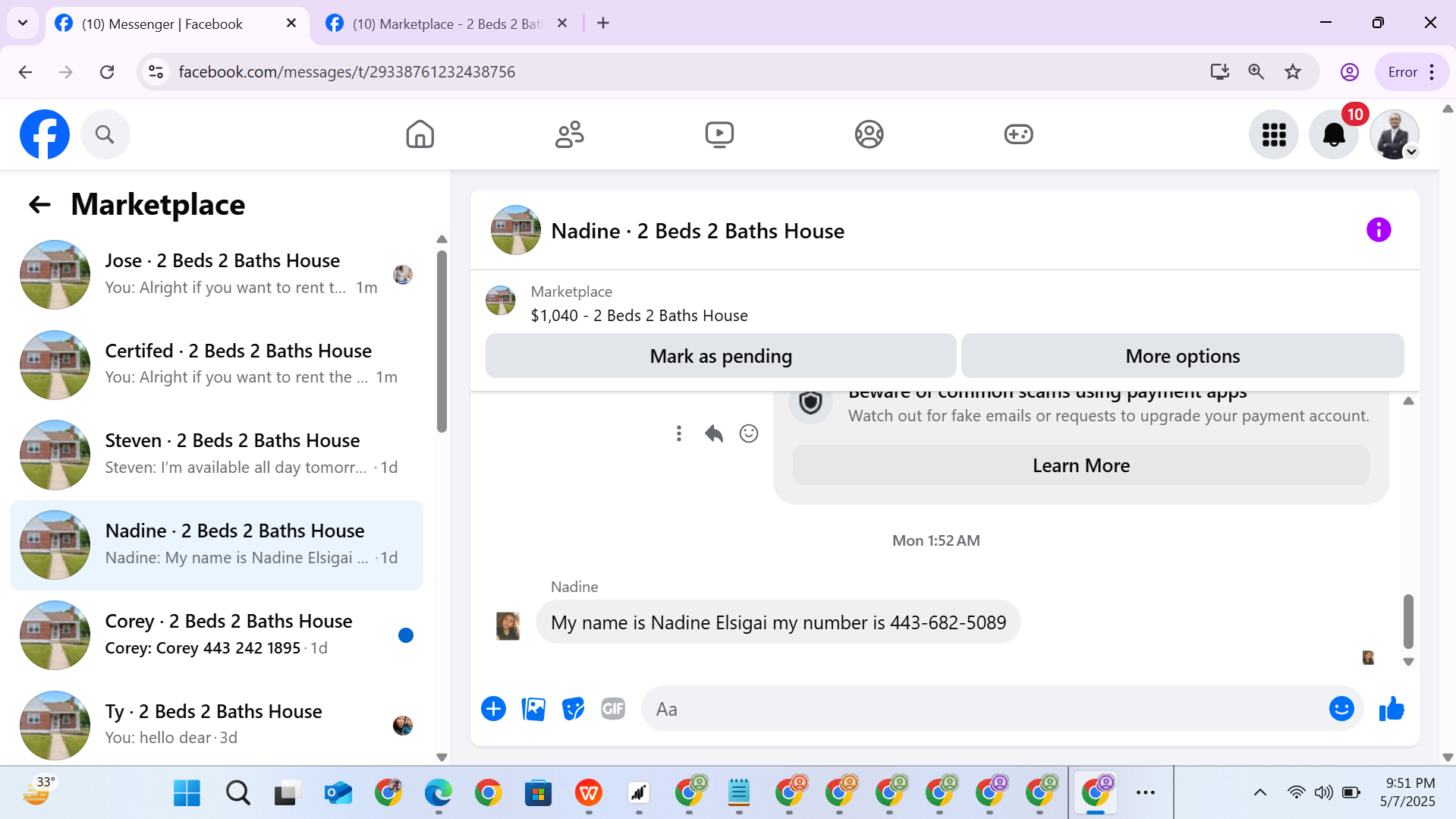Show hidden system tray icons chevron

[x=1259, y=793]
